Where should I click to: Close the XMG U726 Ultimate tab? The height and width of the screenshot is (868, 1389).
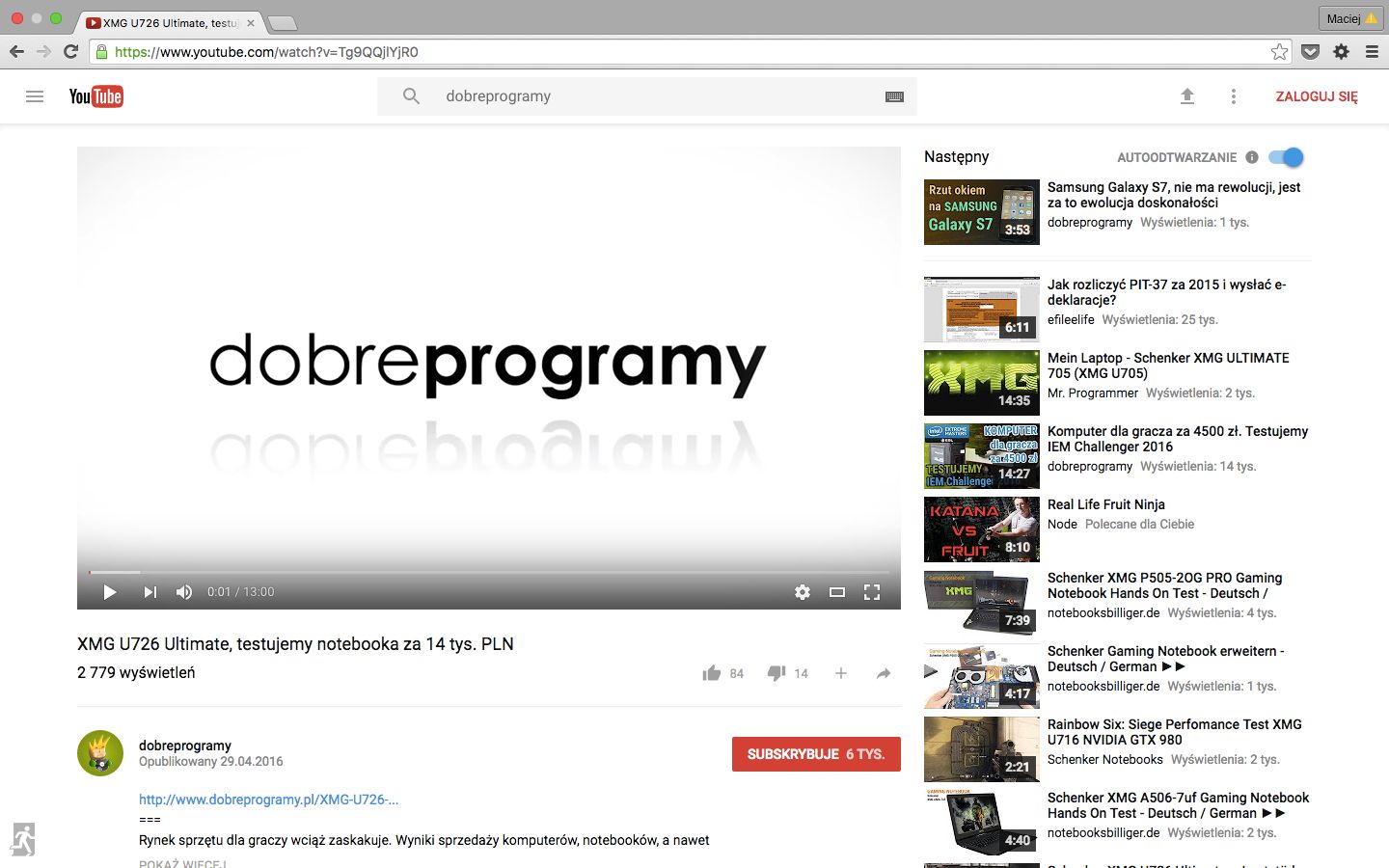(x=251, y=22)
